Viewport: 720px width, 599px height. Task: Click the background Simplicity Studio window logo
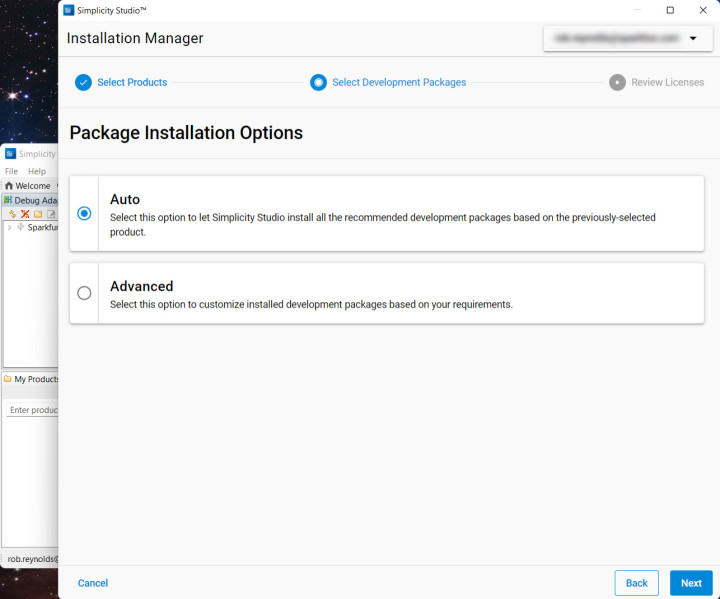click(x=10, y=153)
